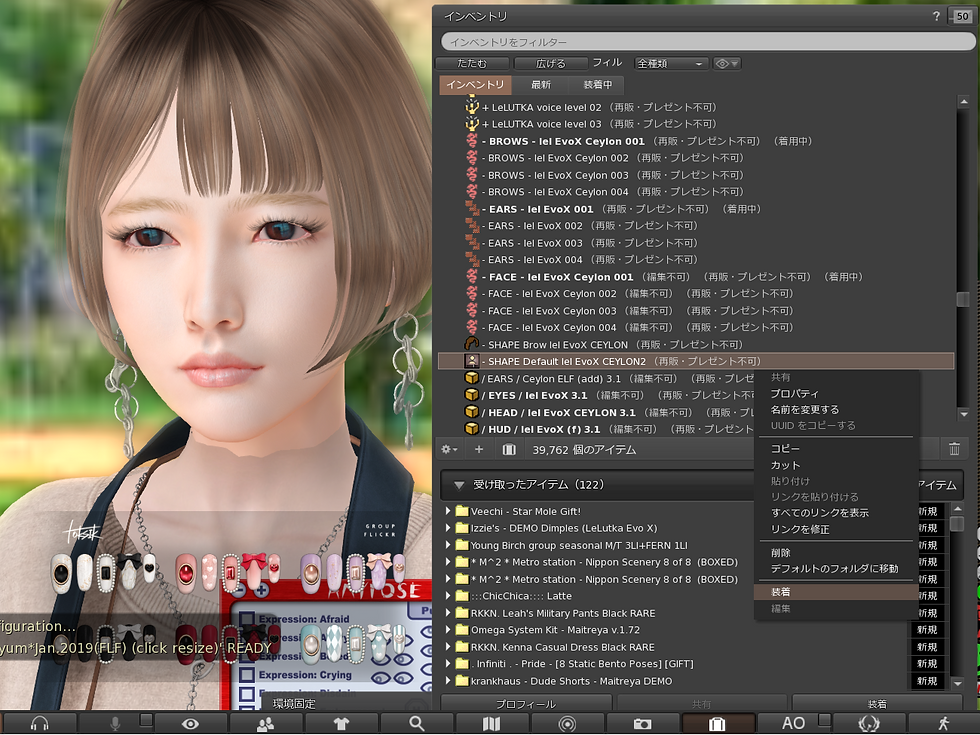Expand the Izzie's - DEMO Dimples folder
Viewport: 980px width, 735px height.
click(x=448, y=528)
